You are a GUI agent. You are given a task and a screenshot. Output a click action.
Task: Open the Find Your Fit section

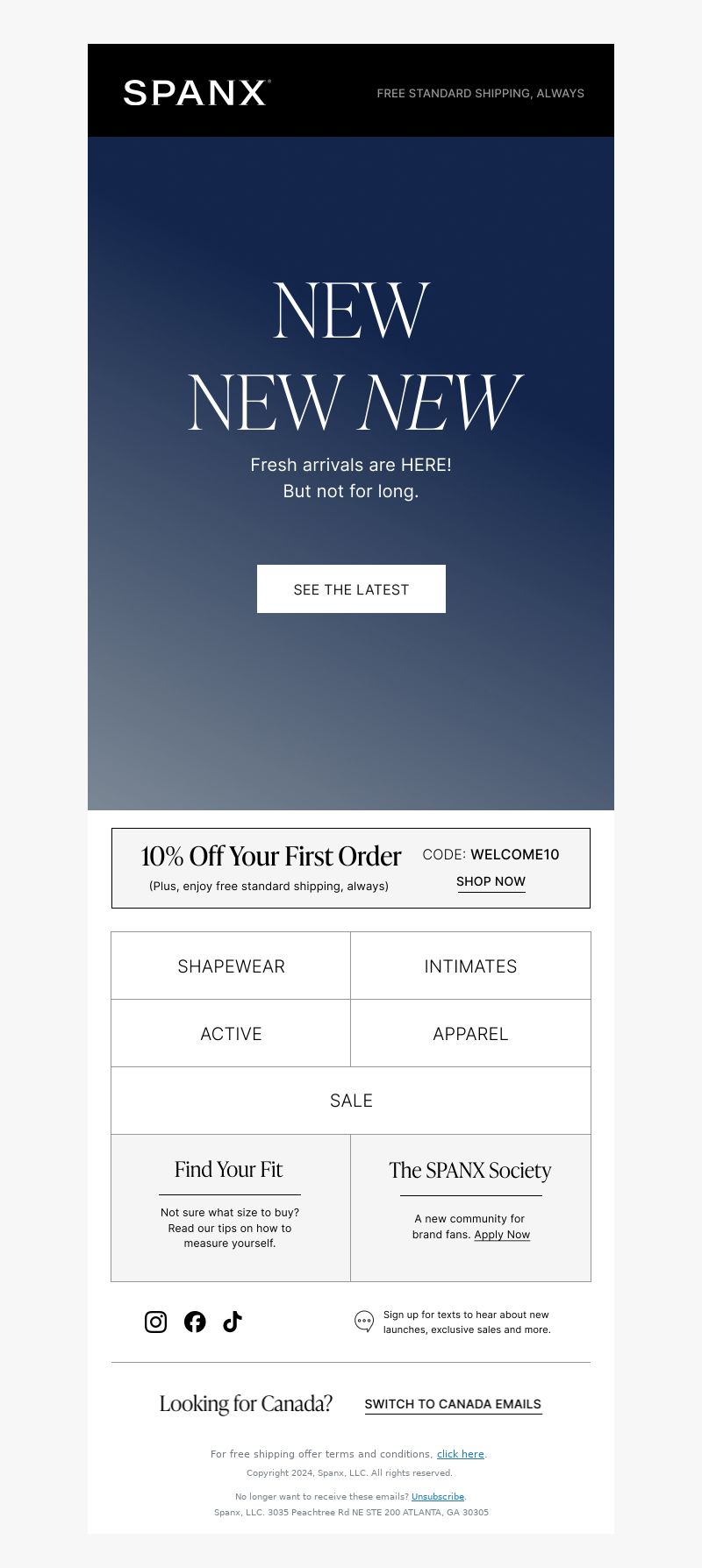231,1208
